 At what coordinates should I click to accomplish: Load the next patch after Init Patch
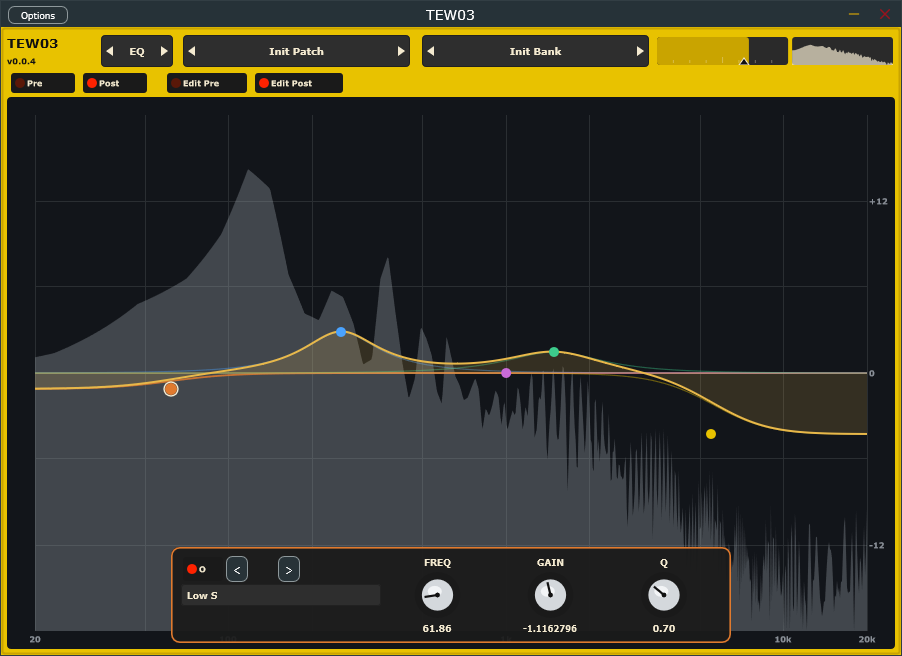[401, 51]
